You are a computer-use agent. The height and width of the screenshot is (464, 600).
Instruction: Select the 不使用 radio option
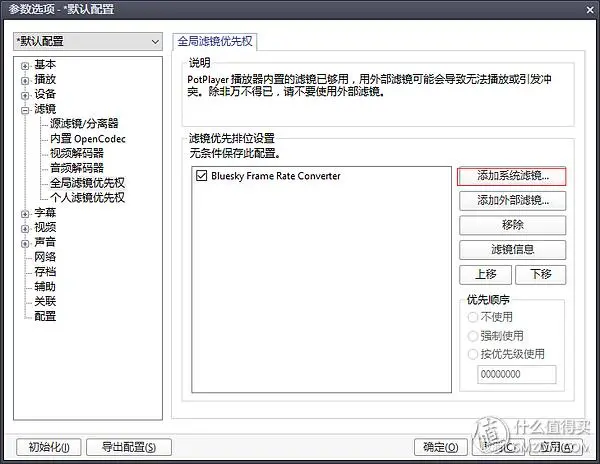coord(473,317)
